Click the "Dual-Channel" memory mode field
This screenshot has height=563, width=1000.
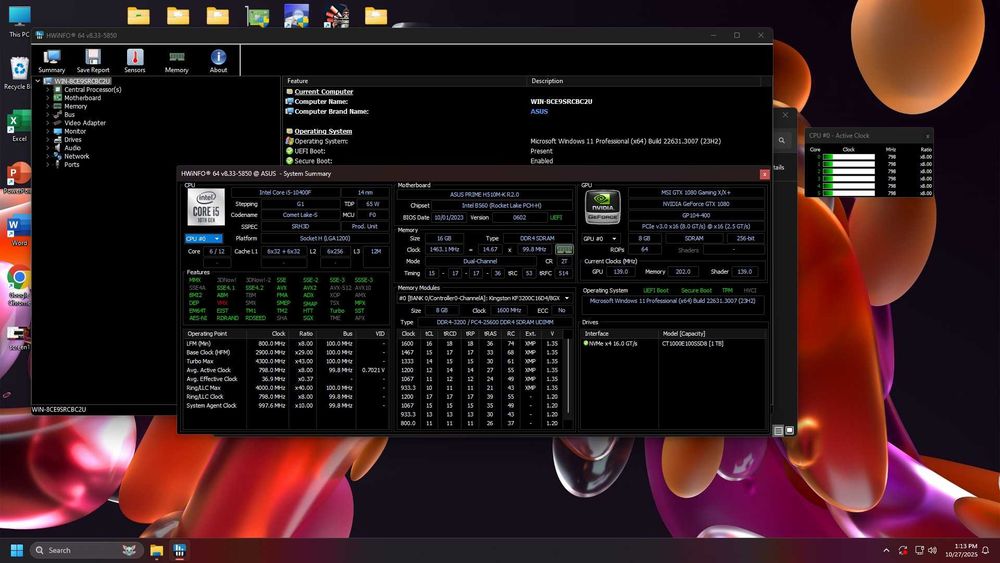(x=481, y=261)
